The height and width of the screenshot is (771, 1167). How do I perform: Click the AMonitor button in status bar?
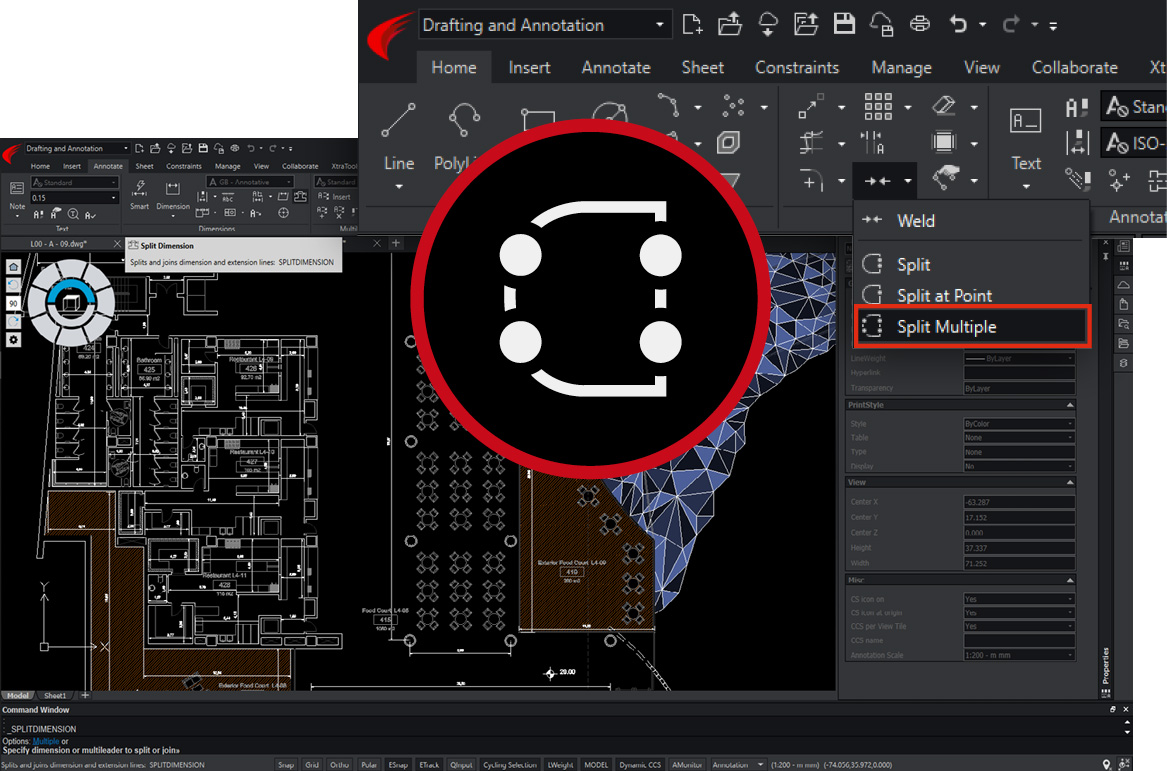tap(687, 764)
